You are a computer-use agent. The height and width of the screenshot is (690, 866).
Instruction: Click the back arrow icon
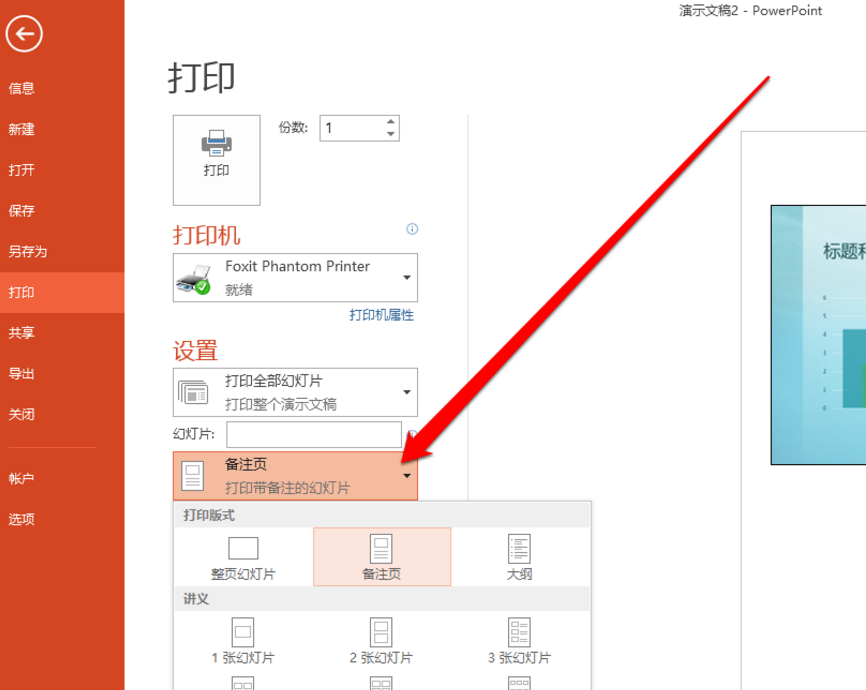click(x=24, y=35)
